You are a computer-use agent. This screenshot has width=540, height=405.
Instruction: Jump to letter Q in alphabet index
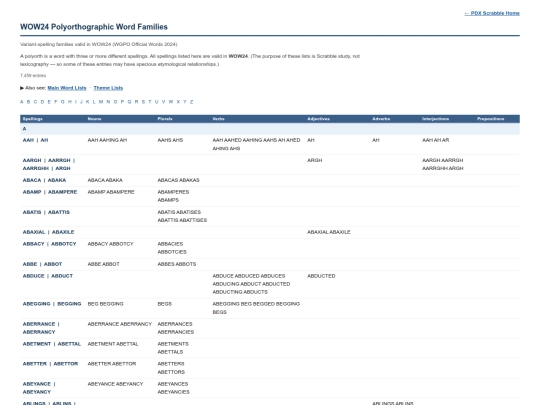[129, 102]
